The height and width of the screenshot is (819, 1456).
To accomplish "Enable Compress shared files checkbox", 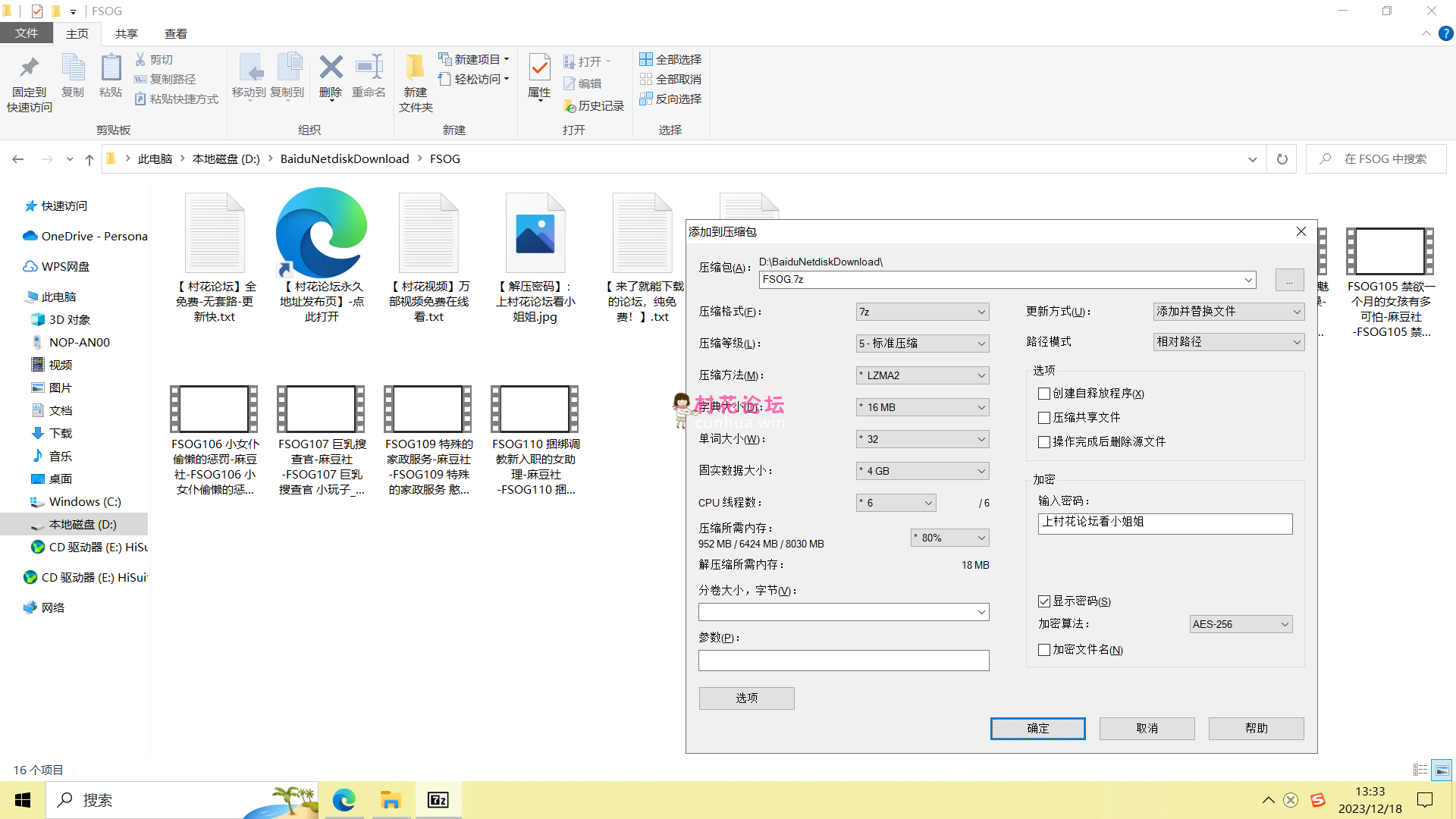I will pos(1044,418).
